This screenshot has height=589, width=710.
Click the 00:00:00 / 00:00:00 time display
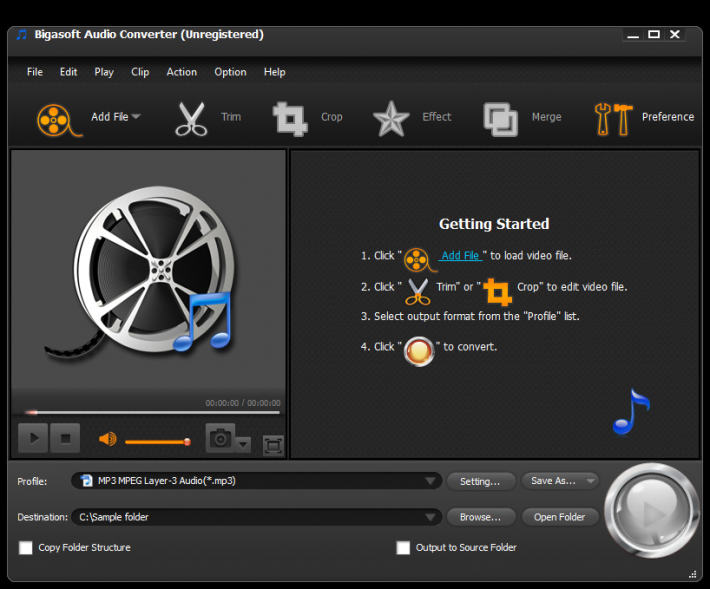[243, 403]
